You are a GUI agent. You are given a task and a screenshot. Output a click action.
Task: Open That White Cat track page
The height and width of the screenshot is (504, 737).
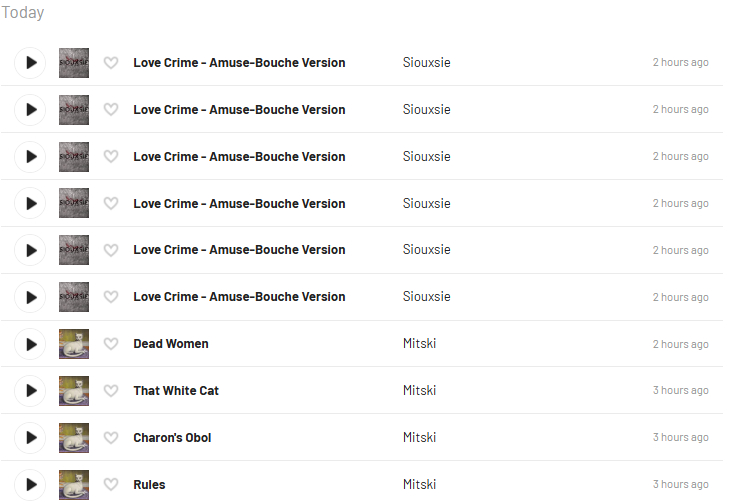pyautogui.click(x=176, y=391)
